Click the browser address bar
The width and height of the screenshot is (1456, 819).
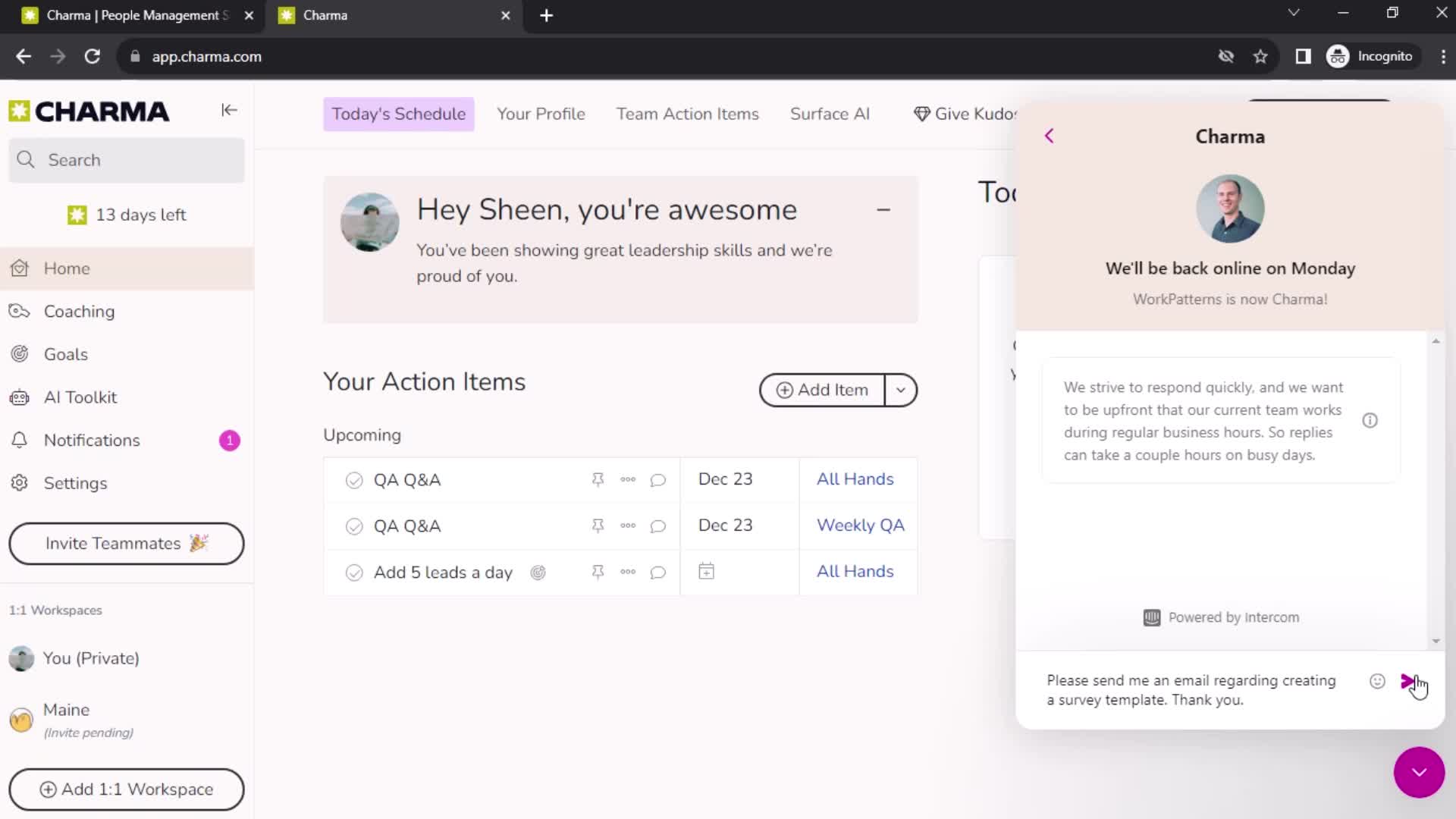point(667,56)
